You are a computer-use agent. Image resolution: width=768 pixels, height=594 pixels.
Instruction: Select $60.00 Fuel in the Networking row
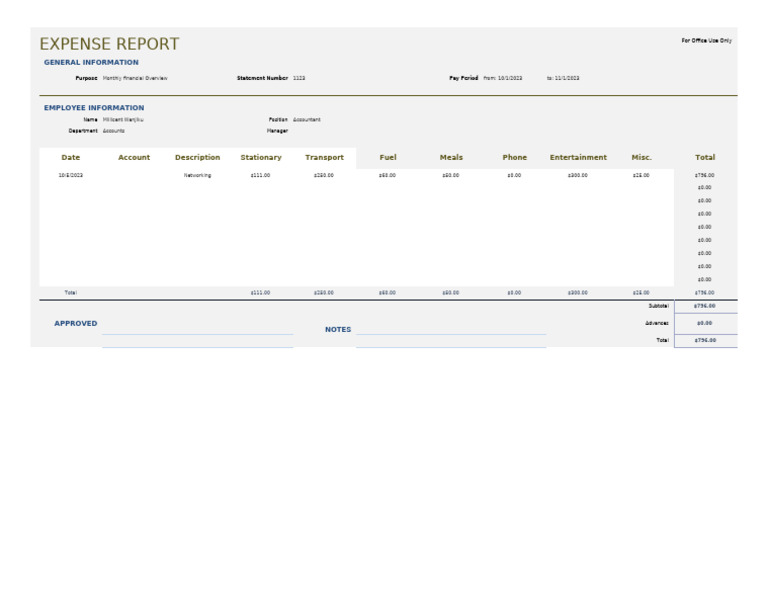387,175
